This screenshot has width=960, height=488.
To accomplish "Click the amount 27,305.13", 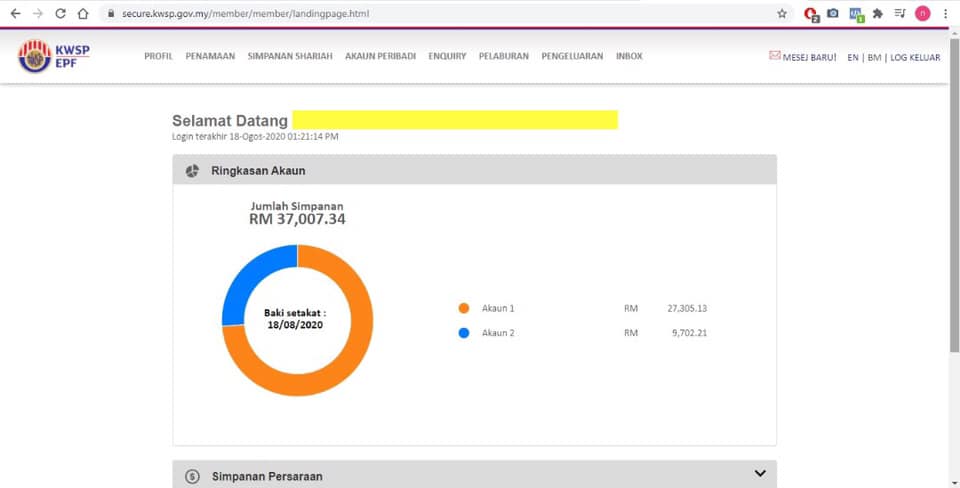I will [x=687, y=309].
